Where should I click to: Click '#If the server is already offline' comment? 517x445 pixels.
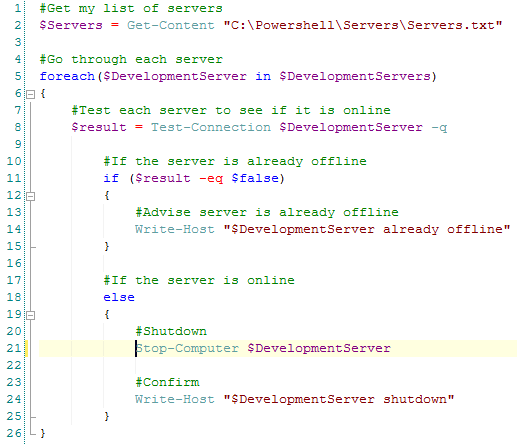click(x=235, y=161)
